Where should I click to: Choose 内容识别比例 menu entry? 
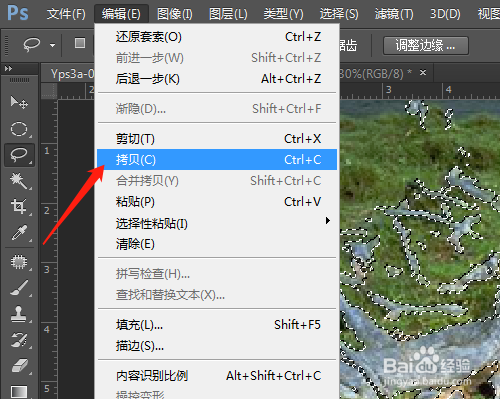click(x=217, y=376)
